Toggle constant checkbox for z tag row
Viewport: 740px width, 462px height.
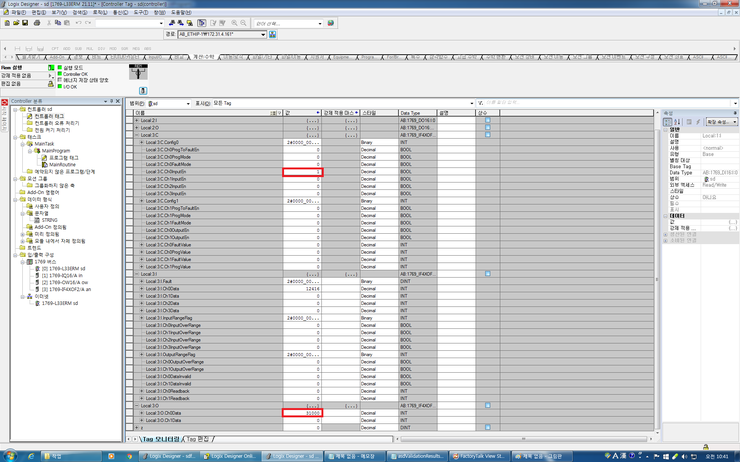tap(488, 428)
